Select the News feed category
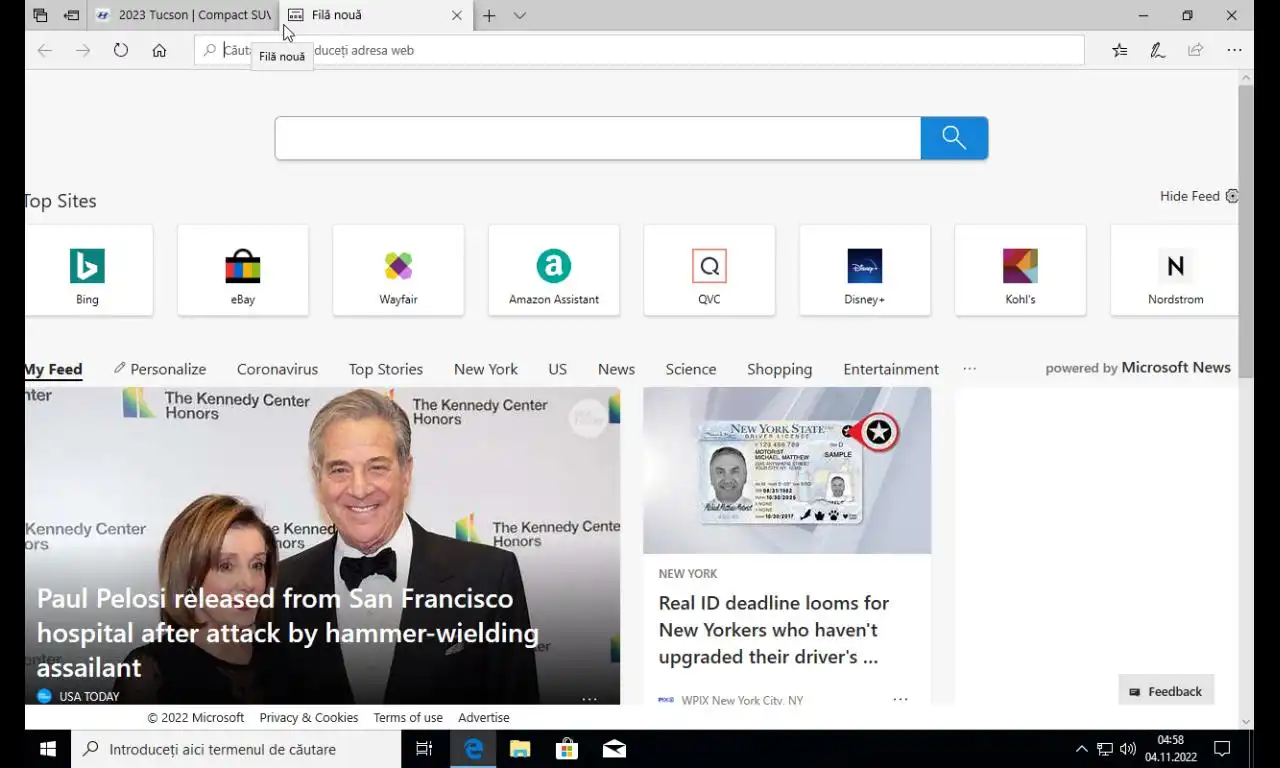The height and width of the screenshot is (768, 1280). [x=616, y=369]
